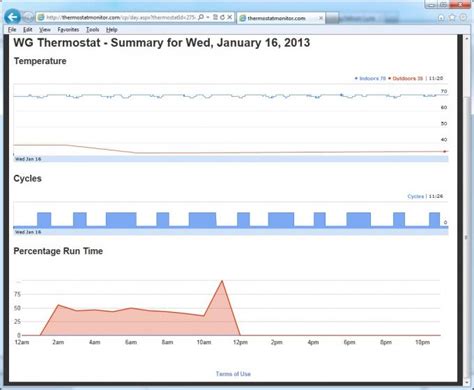Open the File menu

[x=12, y=30]
